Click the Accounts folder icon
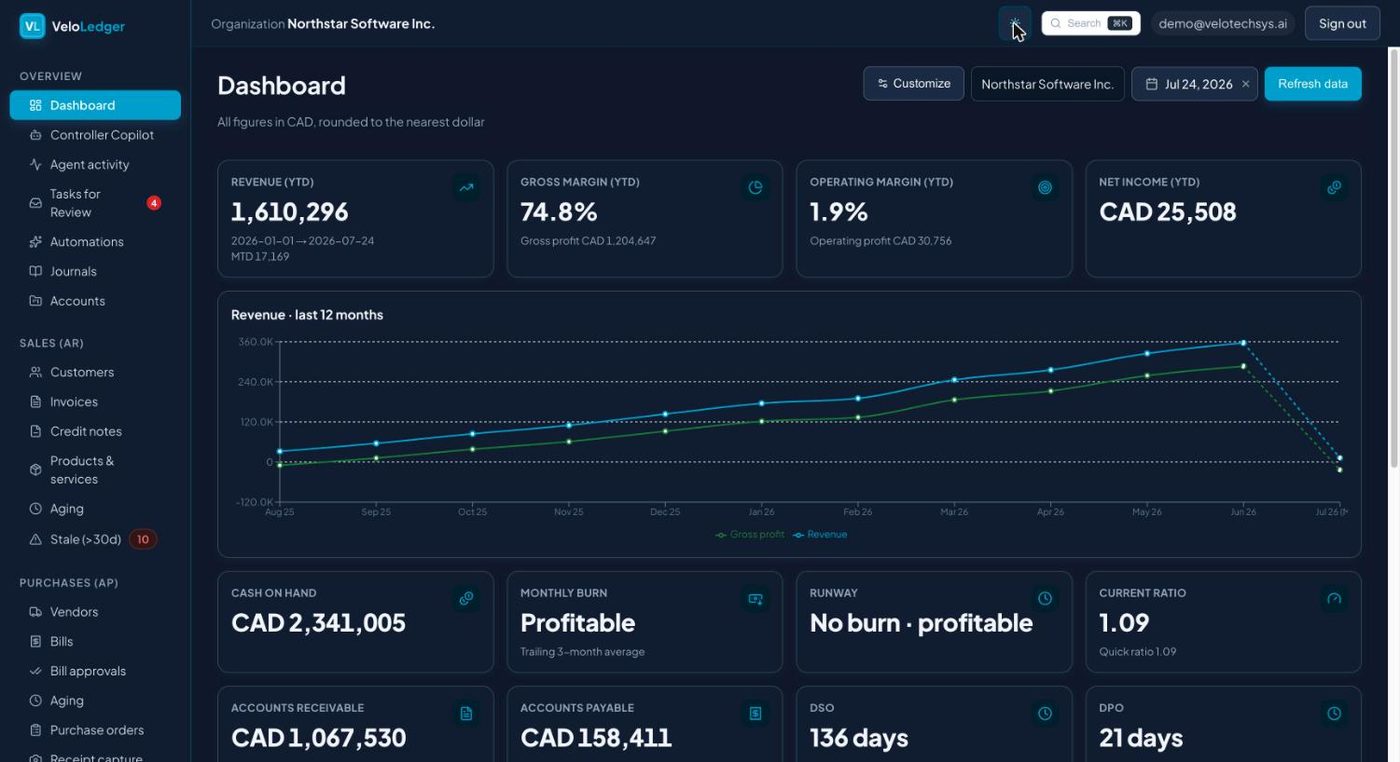1400x762 pixels. pos(36,301)
